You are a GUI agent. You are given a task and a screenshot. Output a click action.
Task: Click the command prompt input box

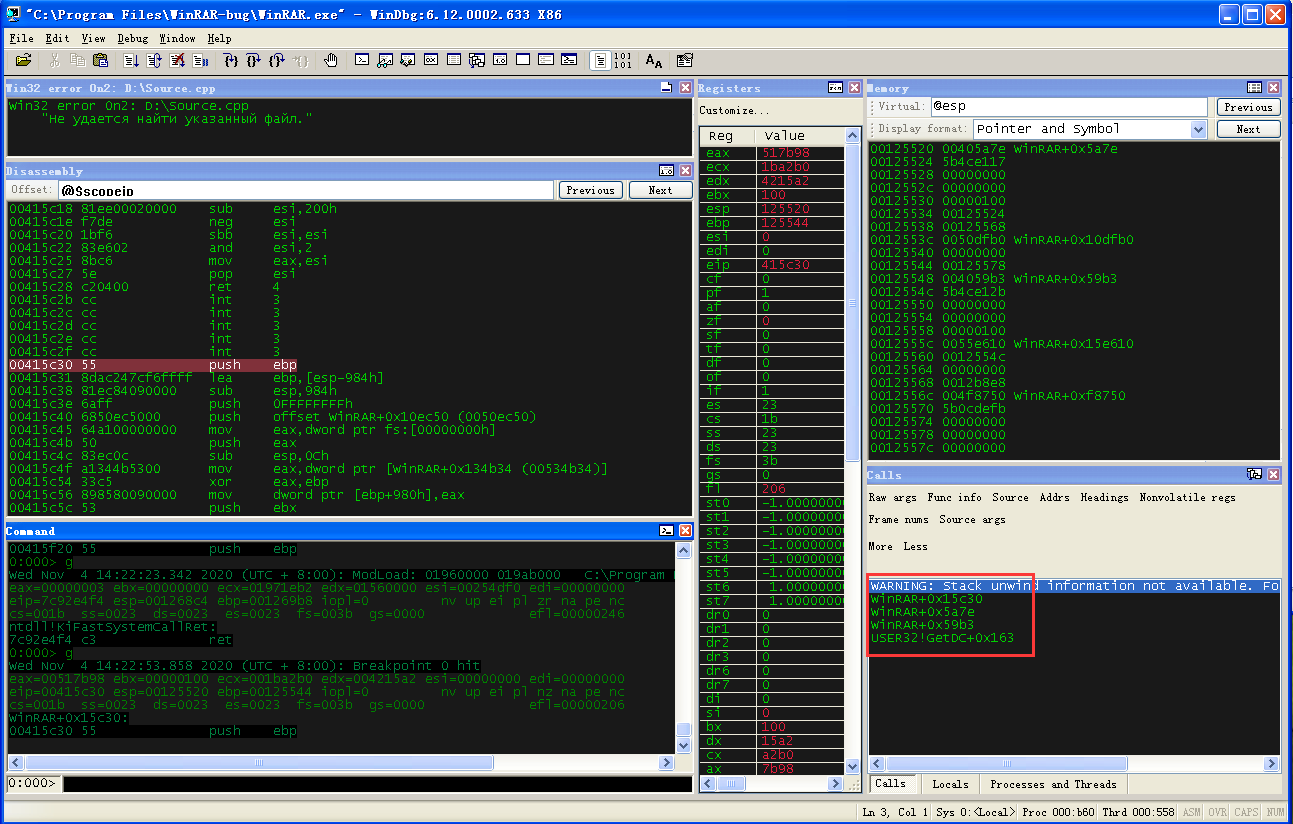click(376, 783)
